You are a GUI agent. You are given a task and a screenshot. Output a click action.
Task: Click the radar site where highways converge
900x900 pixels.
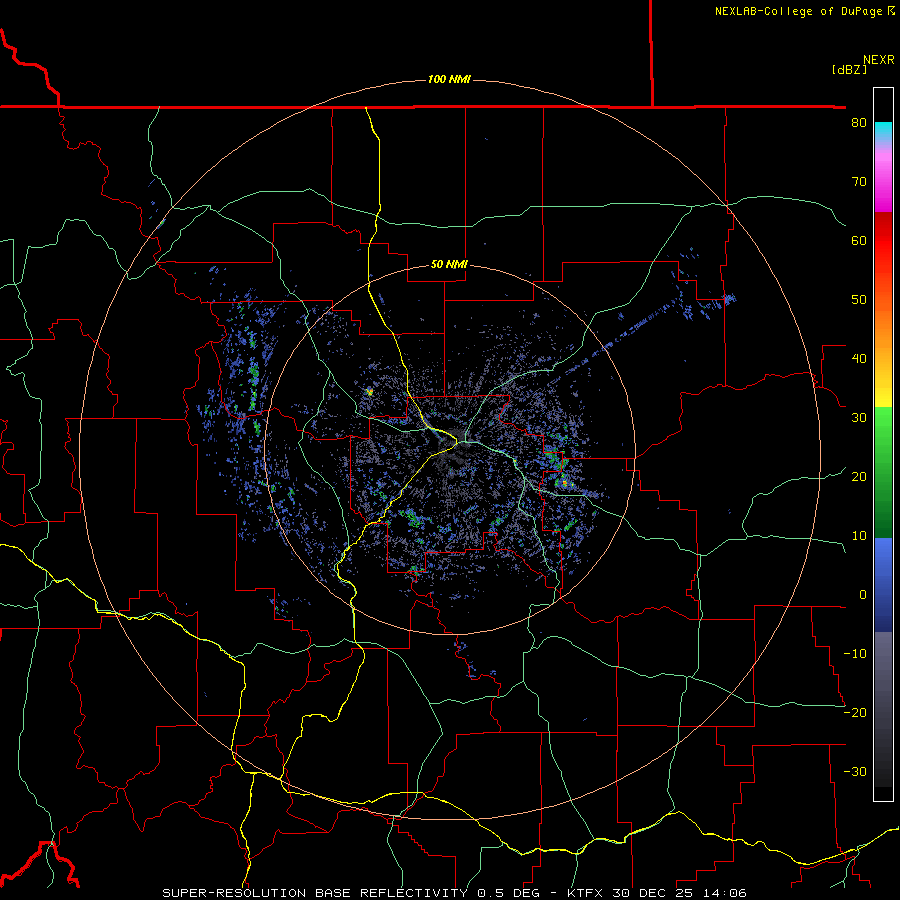[457, 442]
